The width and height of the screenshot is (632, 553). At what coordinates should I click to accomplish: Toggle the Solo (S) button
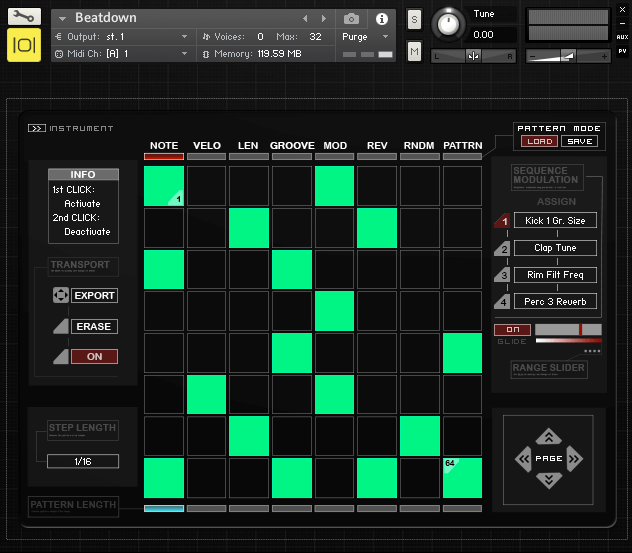click(x=414, y=20)
